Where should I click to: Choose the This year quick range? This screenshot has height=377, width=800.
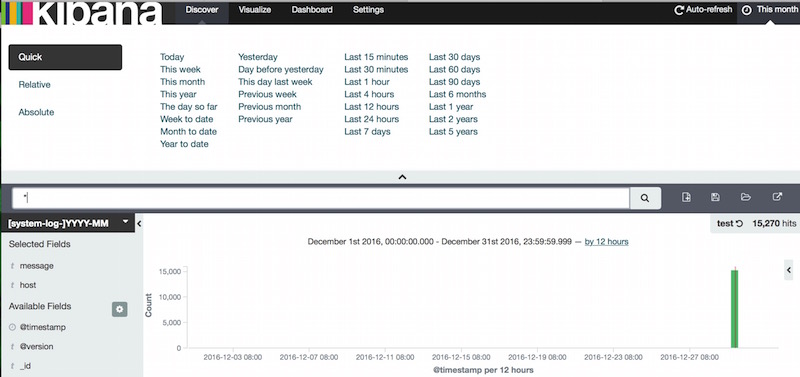click(178, 94)
